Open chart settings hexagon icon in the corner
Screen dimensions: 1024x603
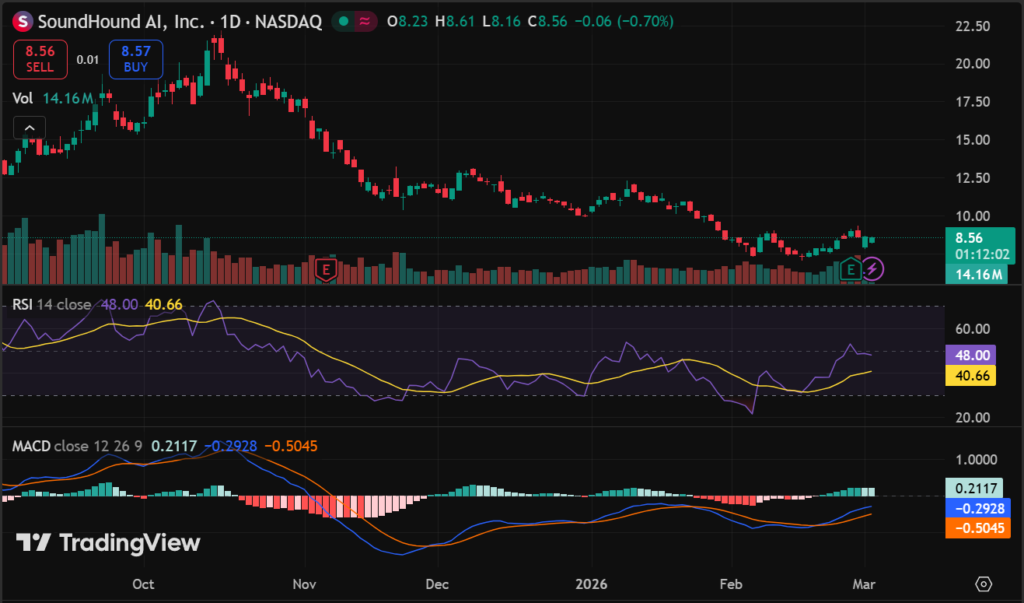coord(983,583)
